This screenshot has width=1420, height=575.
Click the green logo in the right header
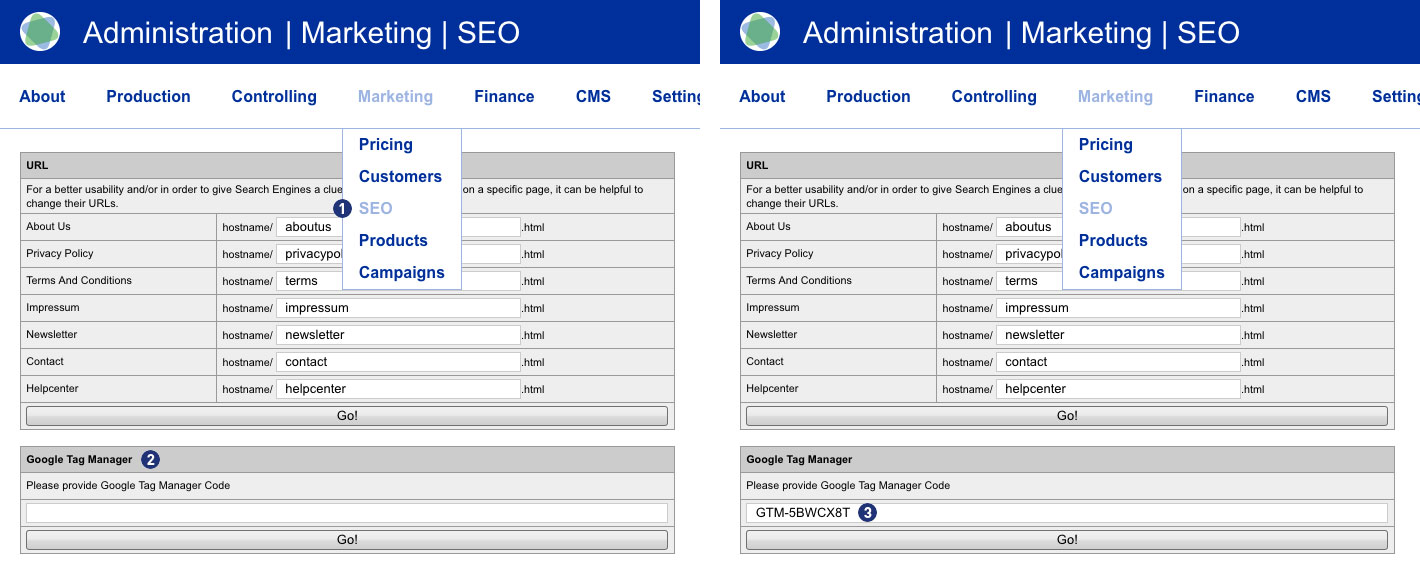coord(760,32)
